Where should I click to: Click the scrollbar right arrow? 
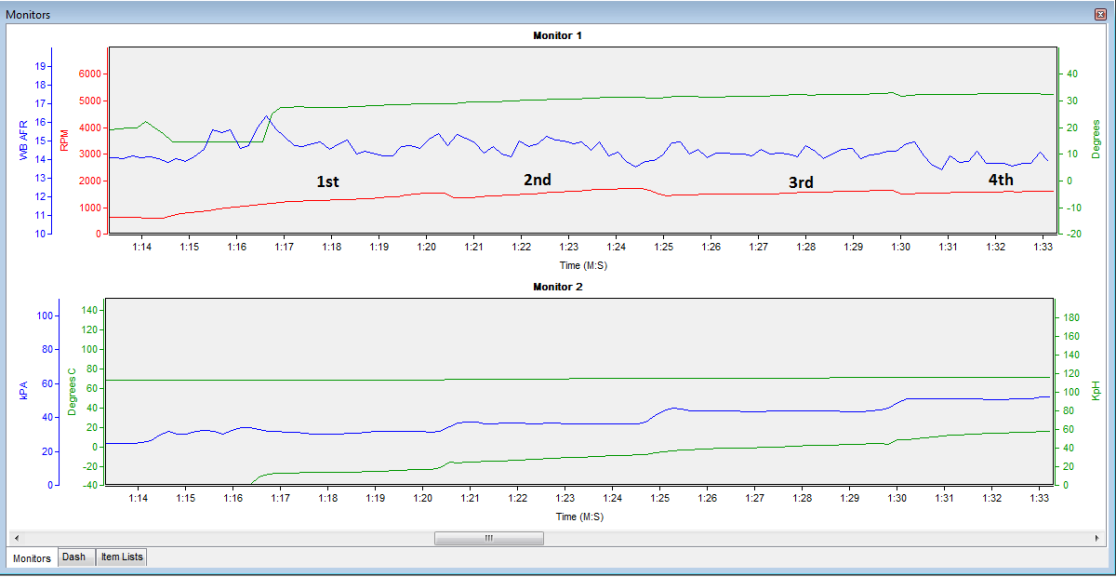[1099, 539]
